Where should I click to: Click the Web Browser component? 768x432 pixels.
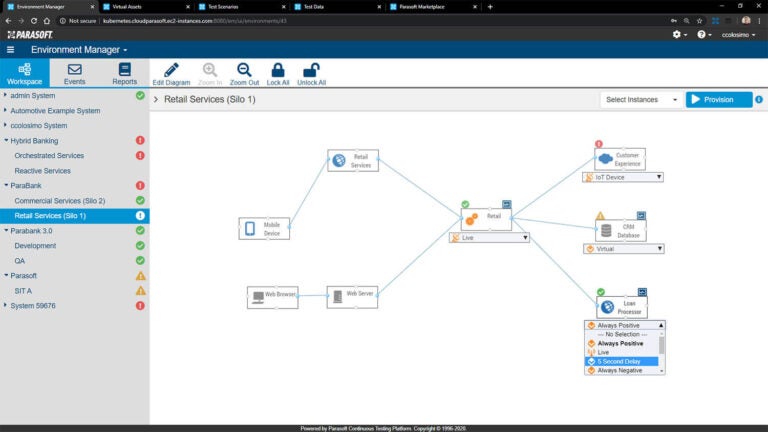click(x=273, y=297)
